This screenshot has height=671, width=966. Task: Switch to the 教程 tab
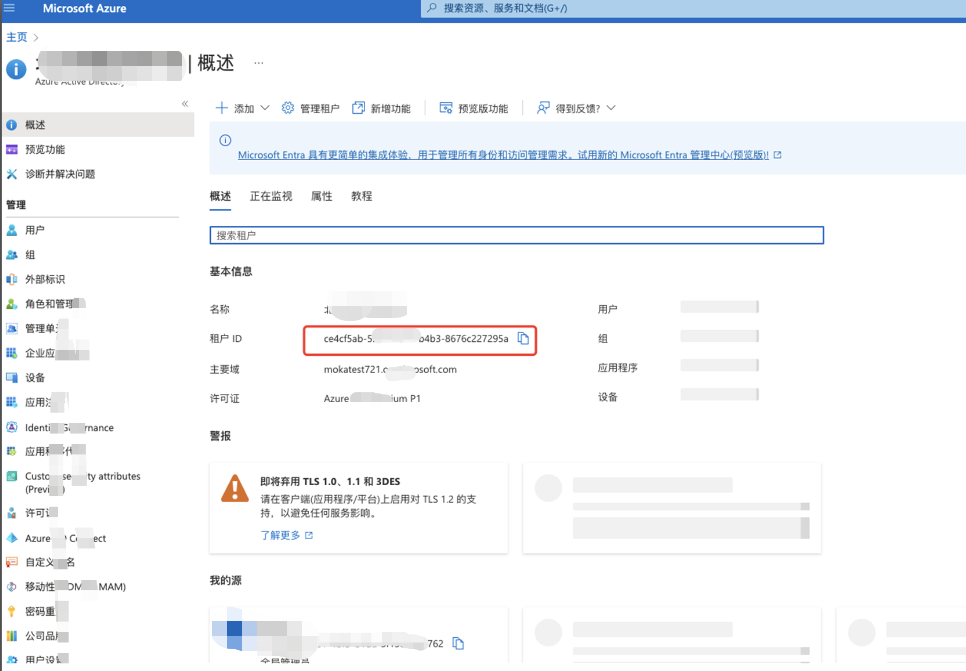(x=362, y=196)
